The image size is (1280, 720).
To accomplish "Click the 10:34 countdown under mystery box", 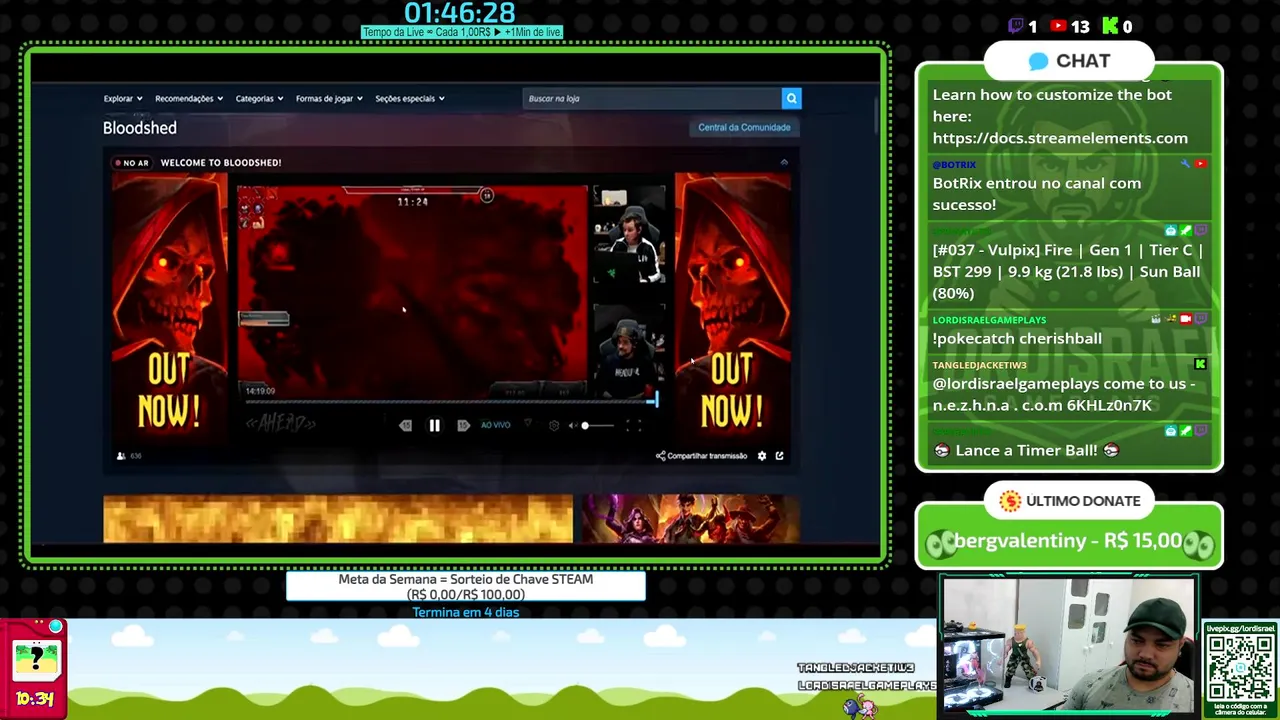I will pyautogui.click(x=34, y=699).
